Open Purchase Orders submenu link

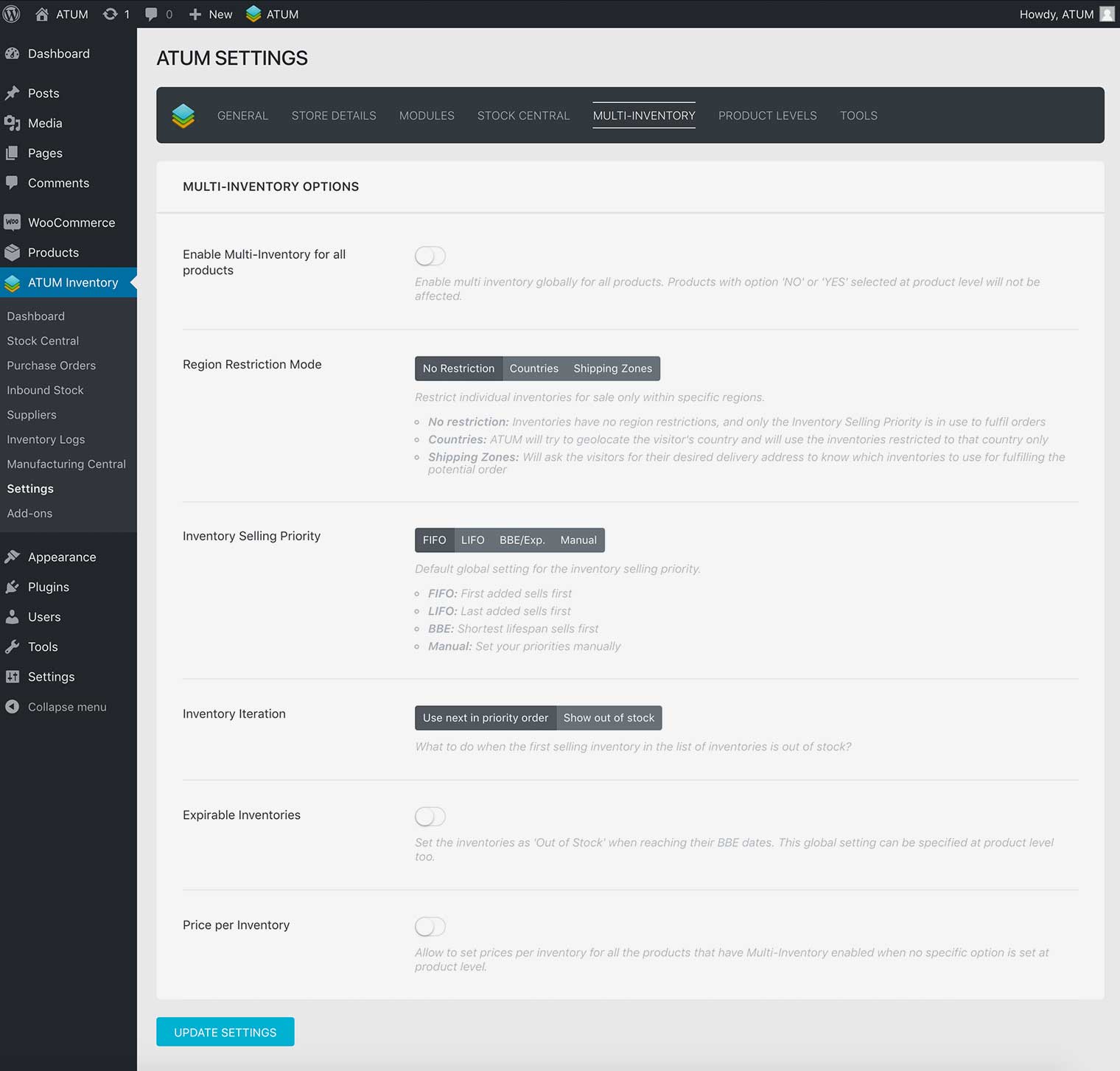(x=51, y=366)
